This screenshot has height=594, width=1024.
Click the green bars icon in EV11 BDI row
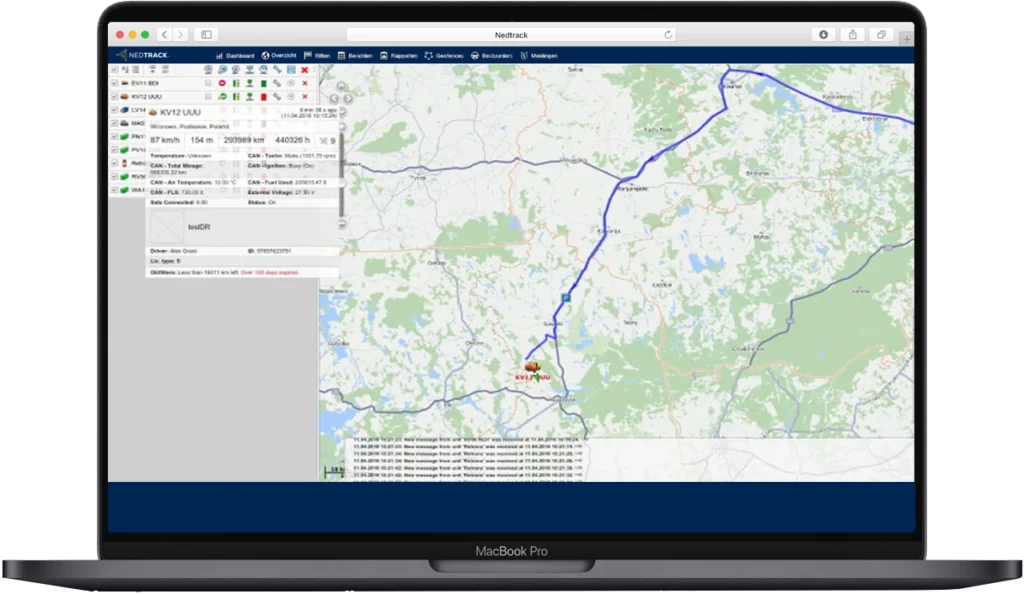click(x=236, y=83)
